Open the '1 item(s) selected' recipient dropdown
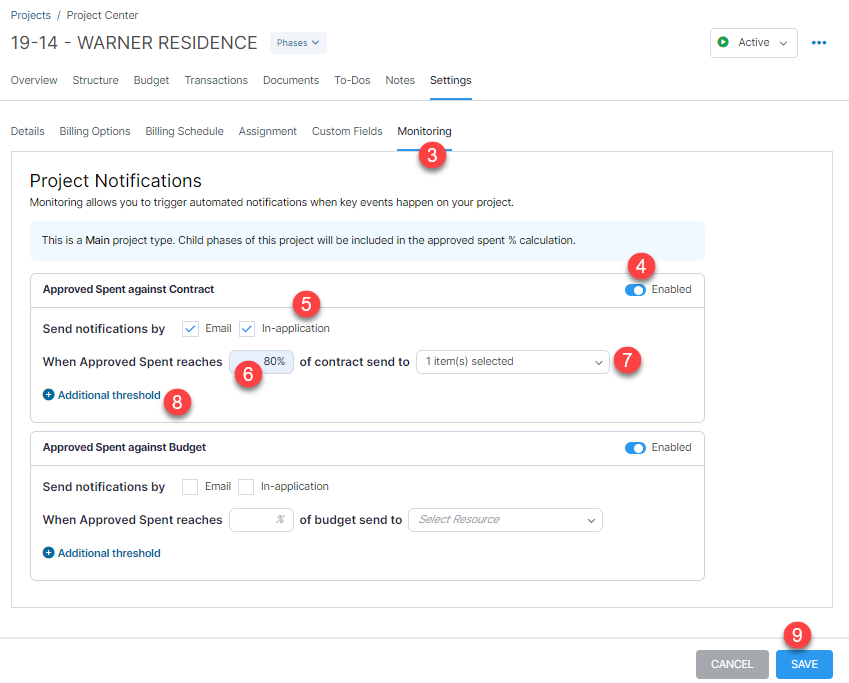849x683 pixels. coord(513,362)
